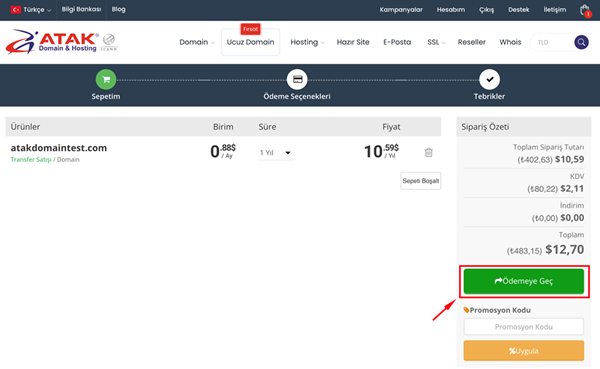Open the Blog link

coord(119,9)
